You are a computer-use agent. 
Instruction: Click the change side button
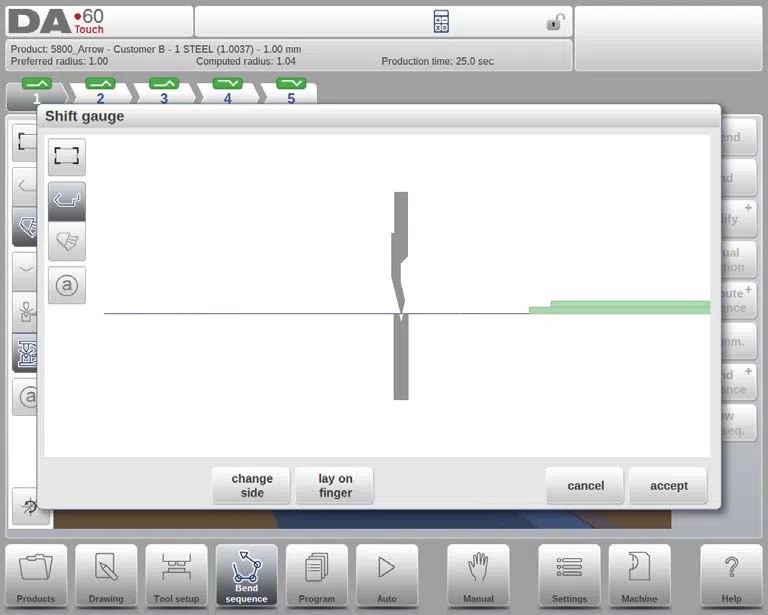click(x=252, y=486)
